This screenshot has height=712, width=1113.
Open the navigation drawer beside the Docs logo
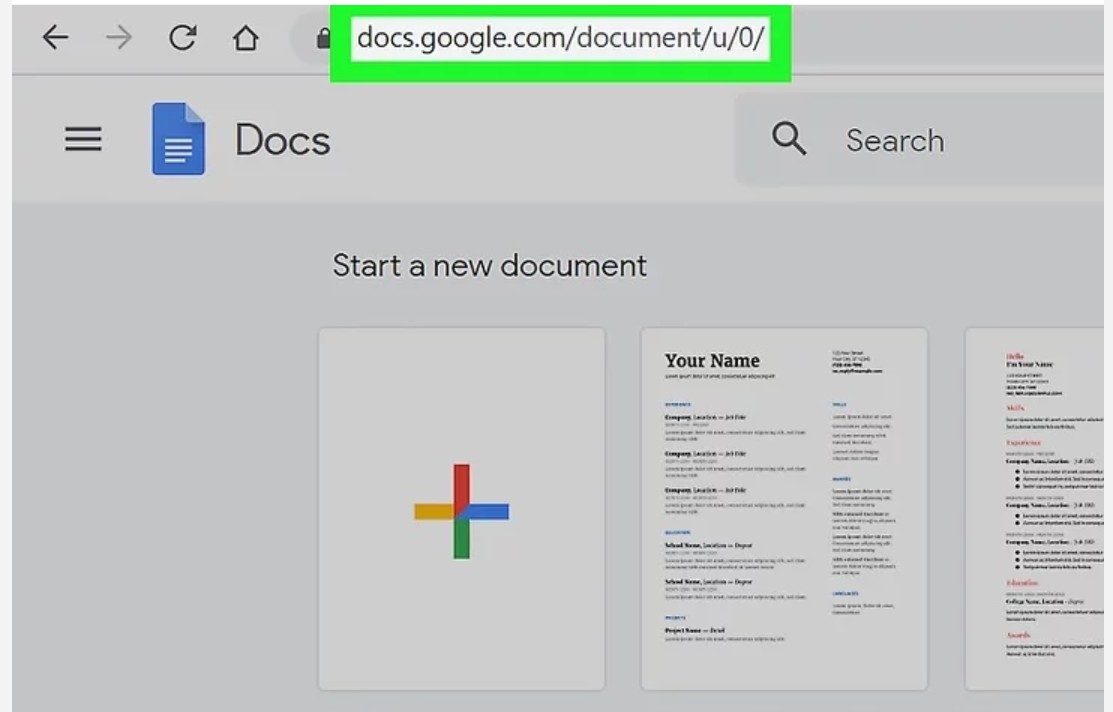click(x=83, y=139)
